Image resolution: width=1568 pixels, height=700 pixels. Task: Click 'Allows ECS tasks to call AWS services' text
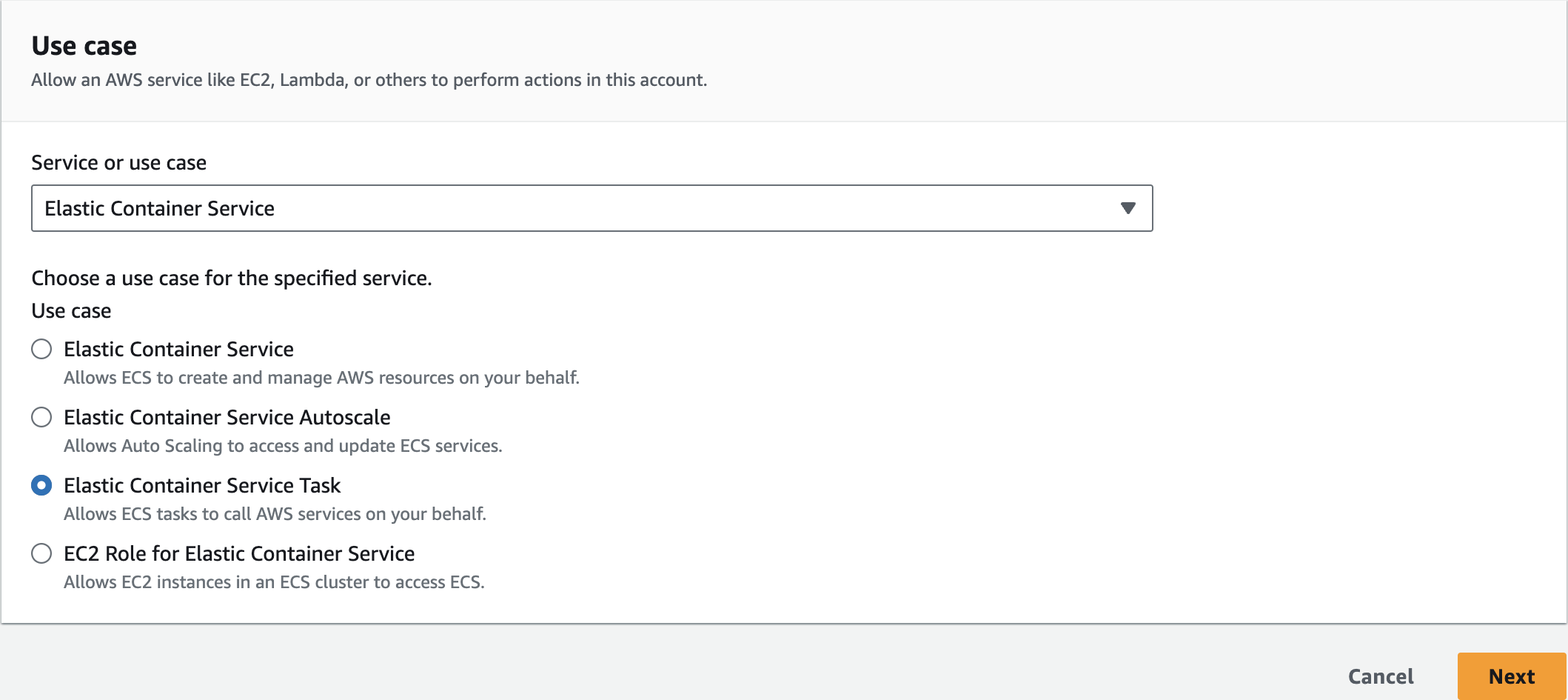(275, 514)
